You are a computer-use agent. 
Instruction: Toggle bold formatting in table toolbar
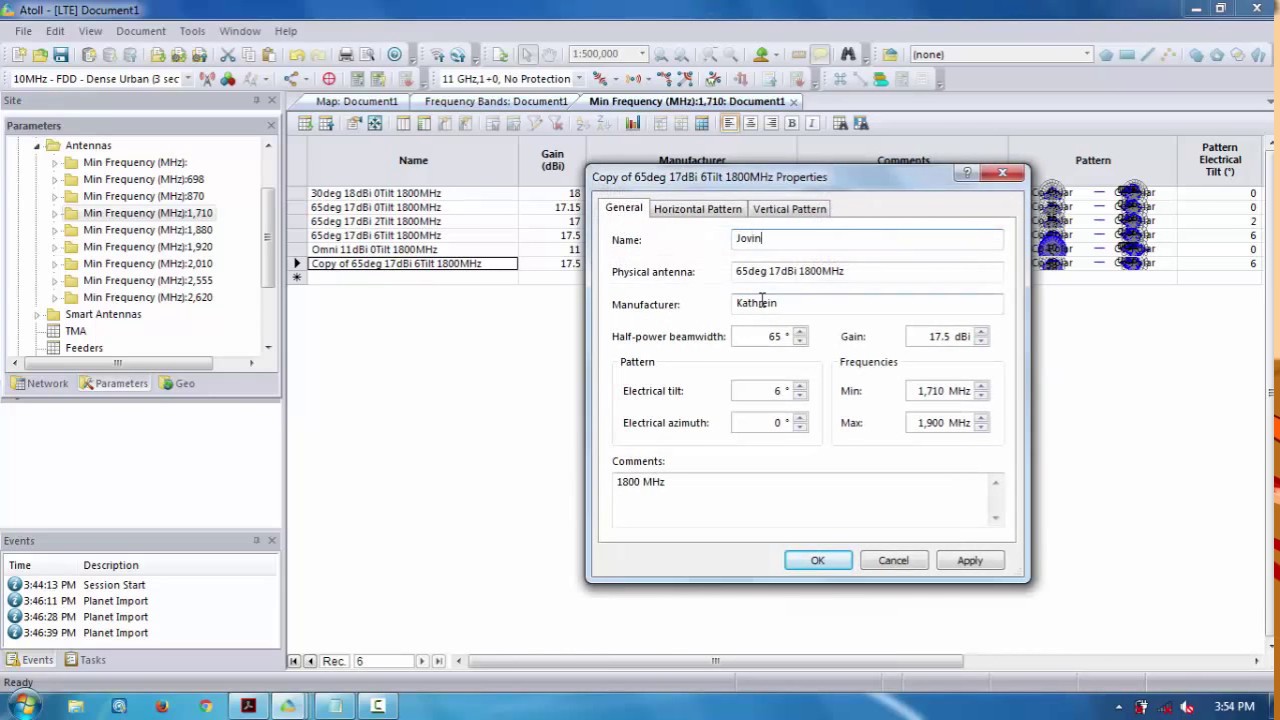[791, 123]
